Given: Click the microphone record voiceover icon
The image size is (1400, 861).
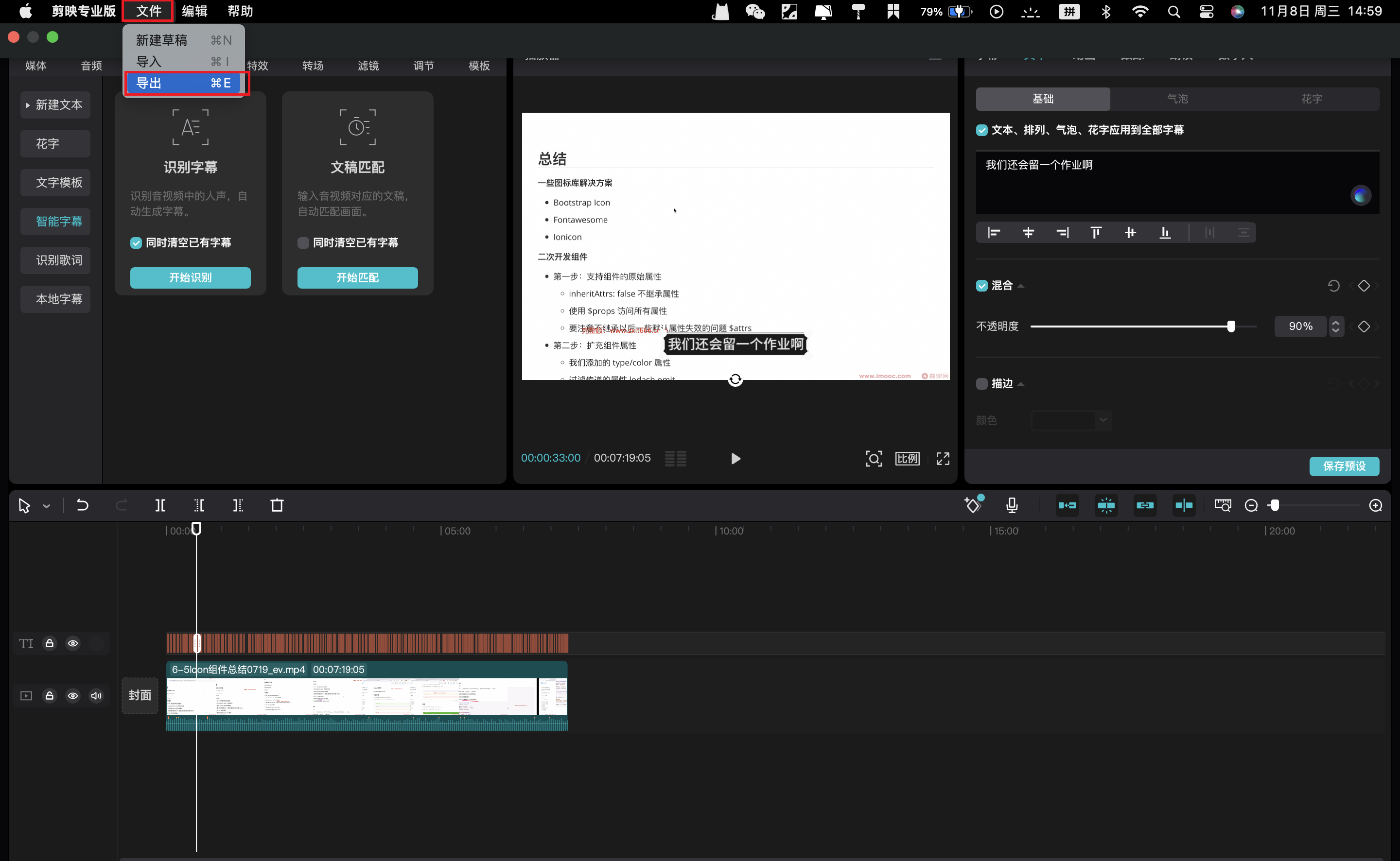Looking at the screenshot, I should click(1012, 505).
